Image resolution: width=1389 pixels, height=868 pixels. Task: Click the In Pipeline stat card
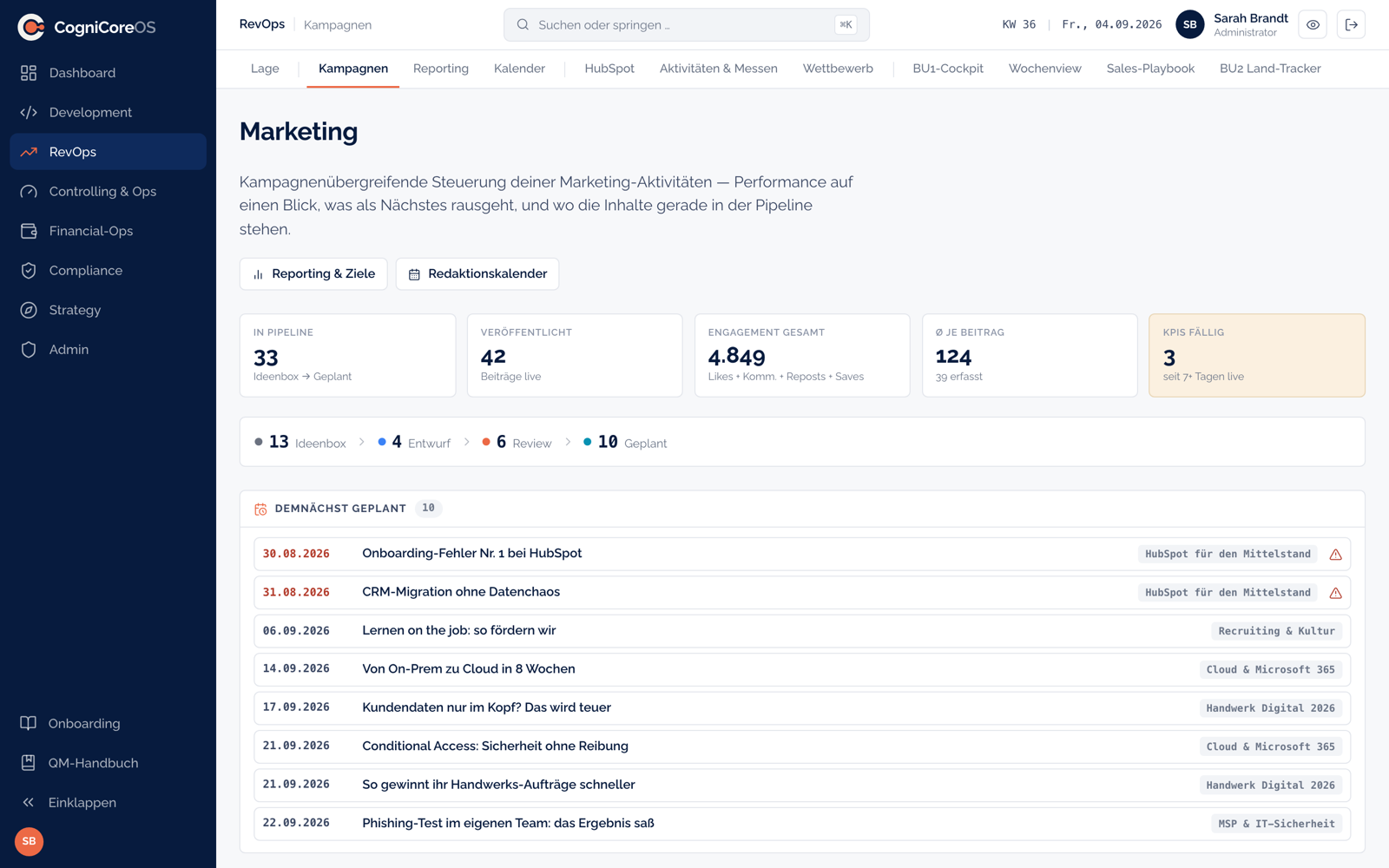(x=347, y=355)
